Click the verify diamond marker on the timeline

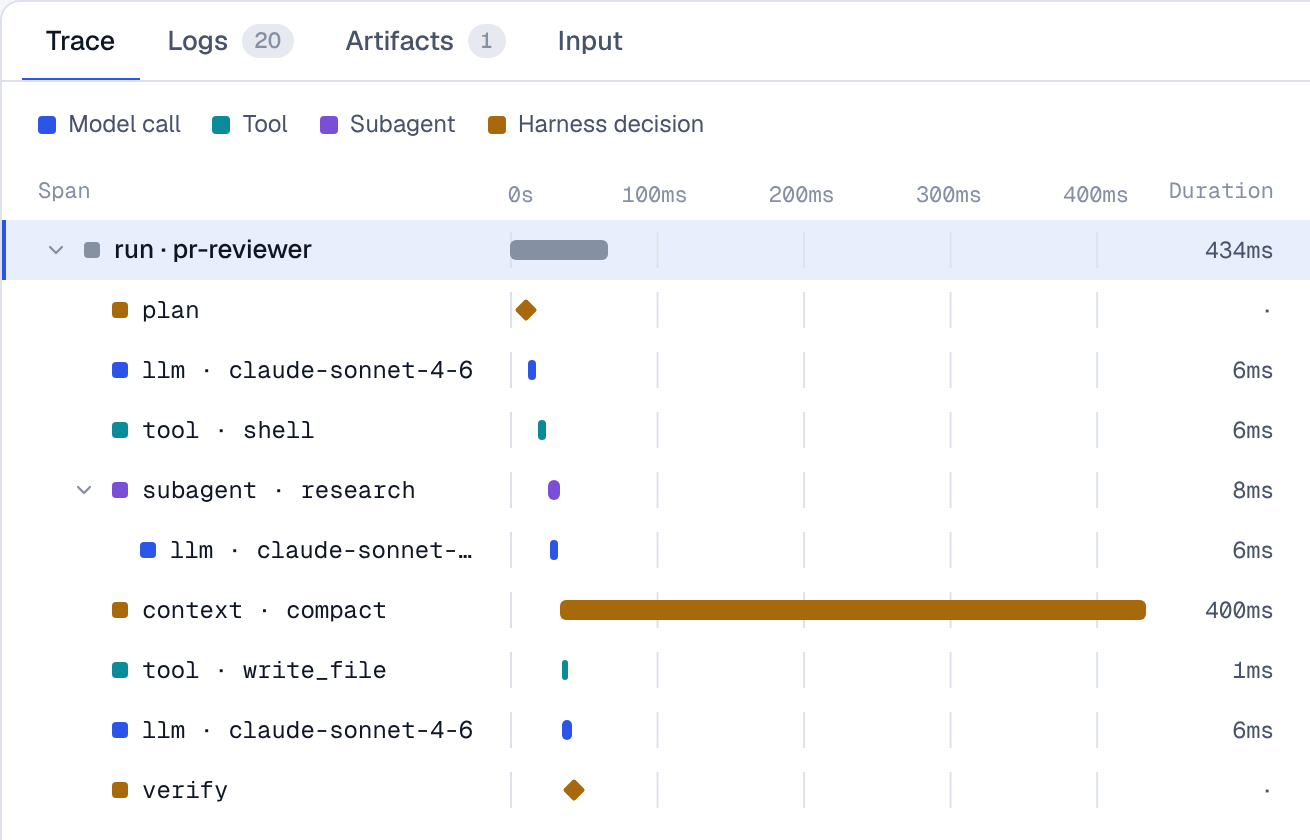point(573,790)
